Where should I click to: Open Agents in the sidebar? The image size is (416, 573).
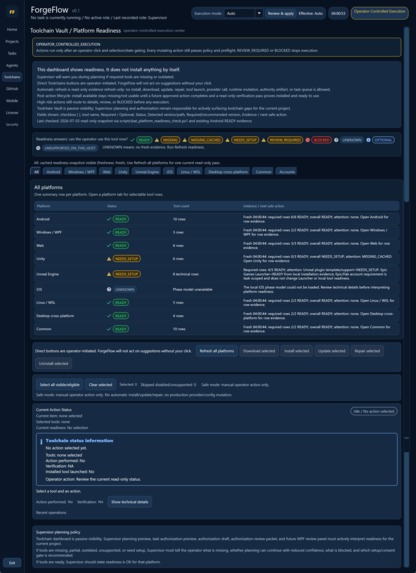click(x=12, y=65)
